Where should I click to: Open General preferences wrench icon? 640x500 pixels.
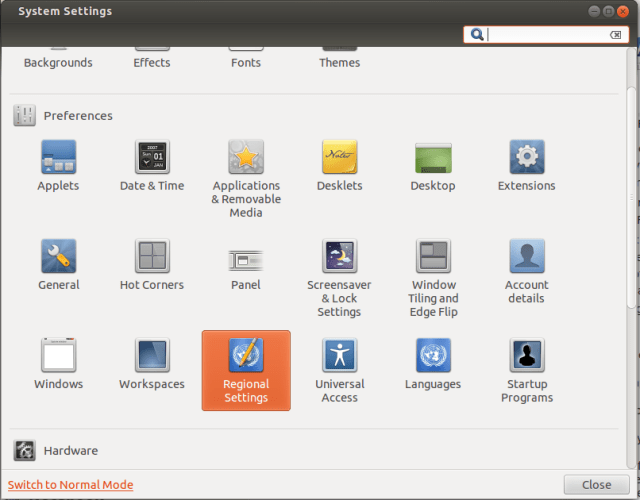pyautogui.click(x=58, y=257)
